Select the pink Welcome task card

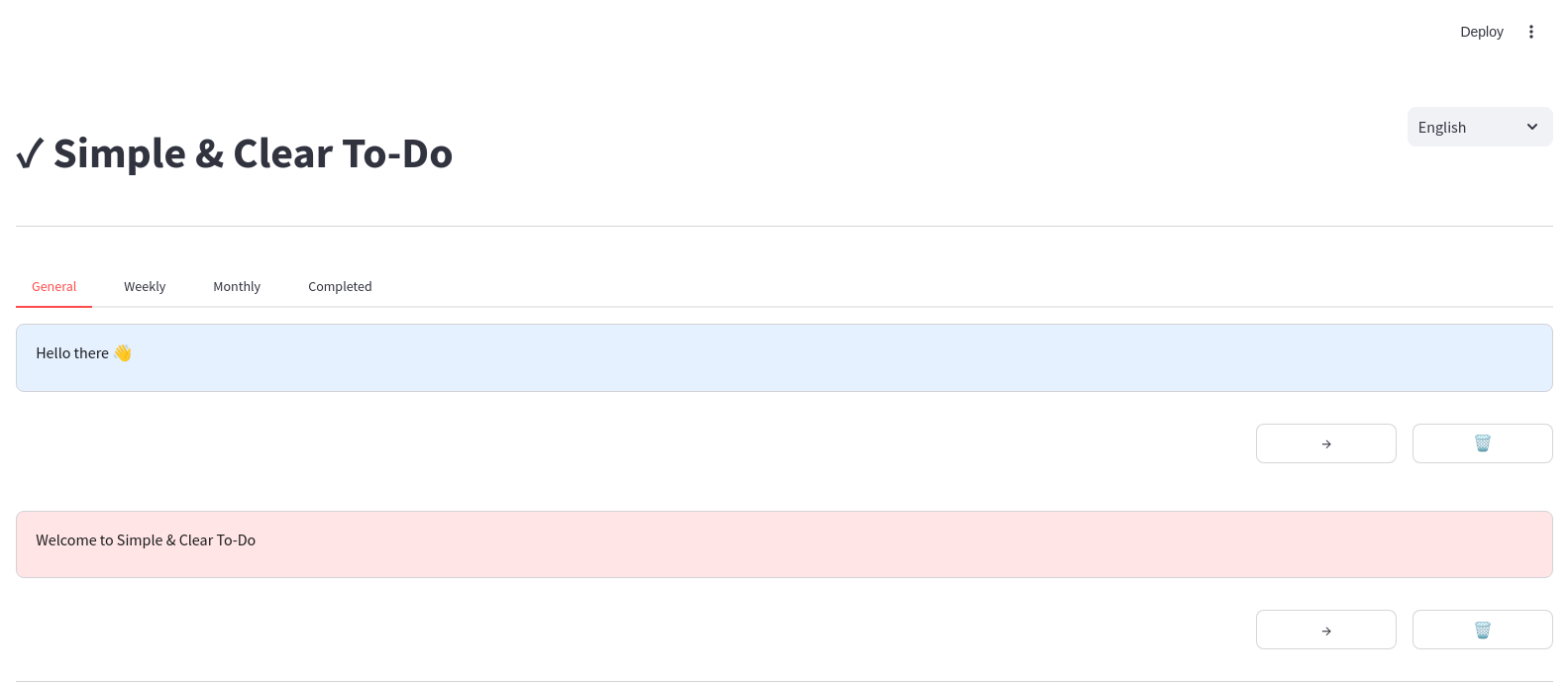click(x=784, y=543)
